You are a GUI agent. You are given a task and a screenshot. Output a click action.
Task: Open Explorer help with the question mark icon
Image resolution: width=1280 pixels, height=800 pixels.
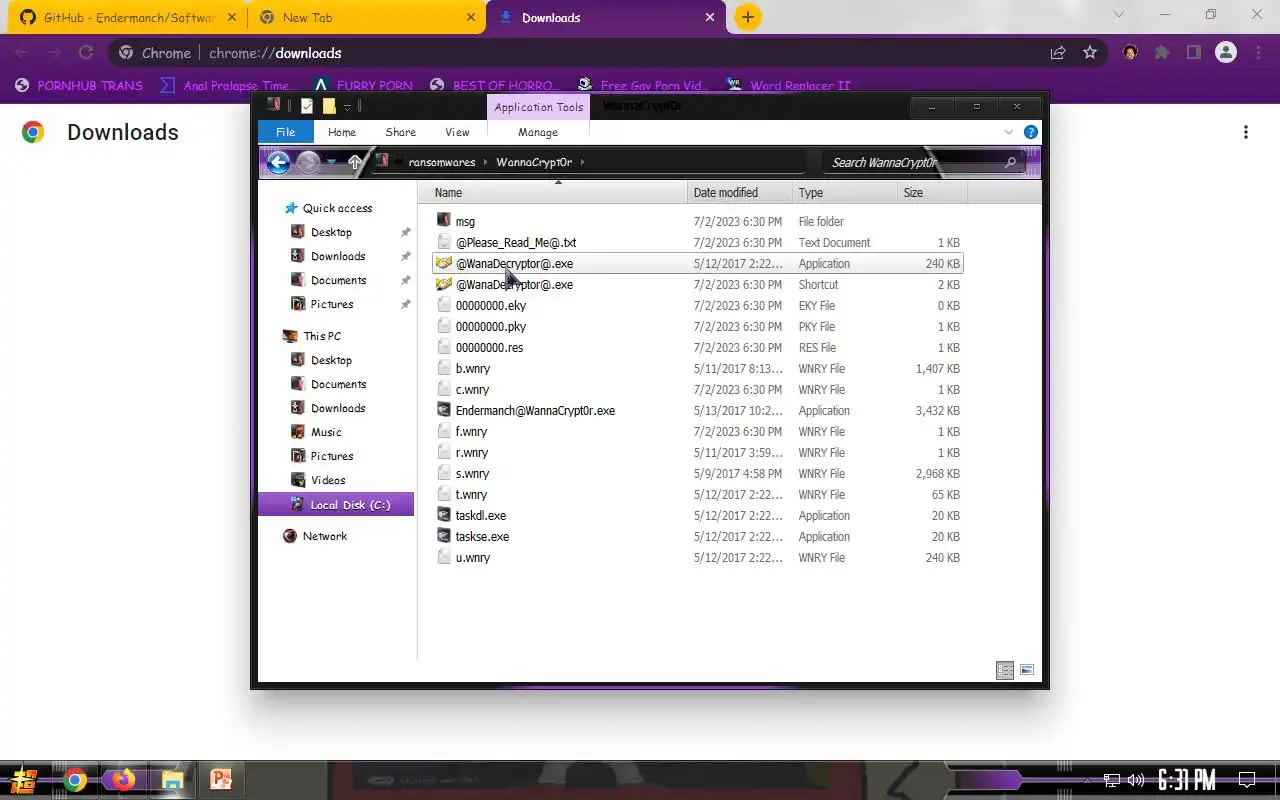coord(1031,132)
